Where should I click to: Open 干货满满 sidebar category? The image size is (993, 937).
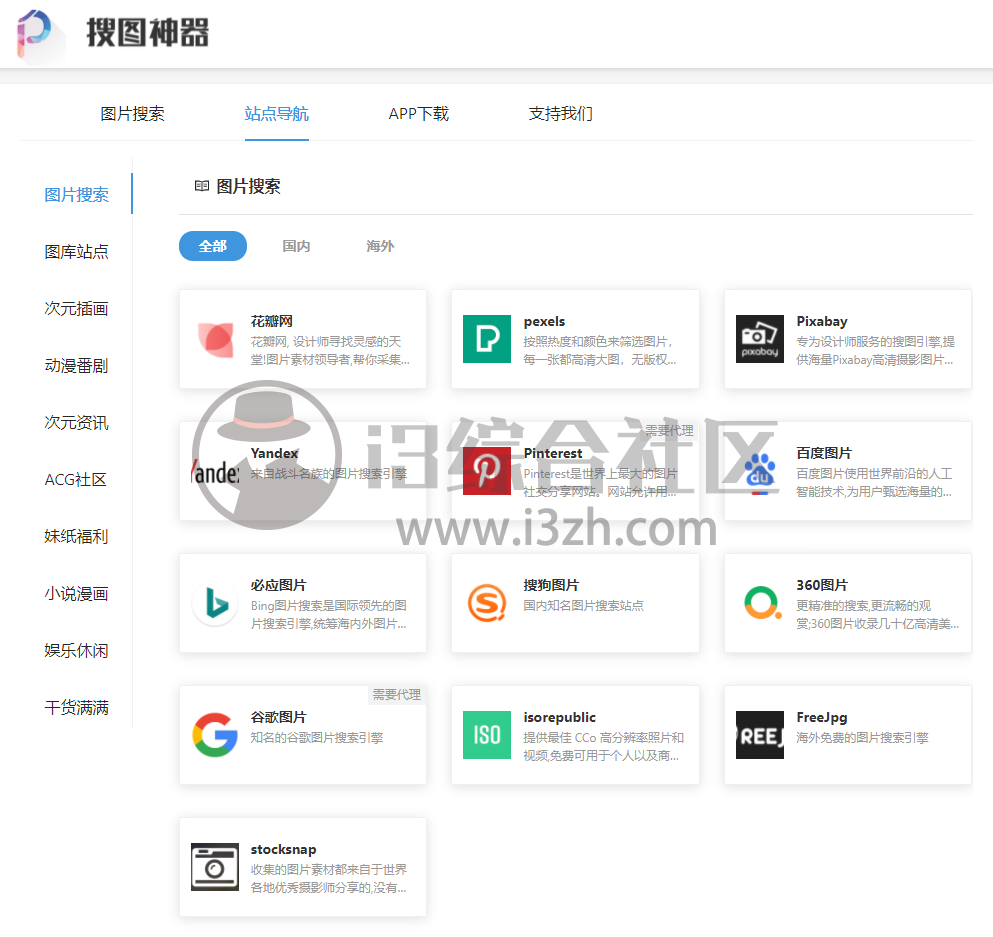click(x=77, y=708)
